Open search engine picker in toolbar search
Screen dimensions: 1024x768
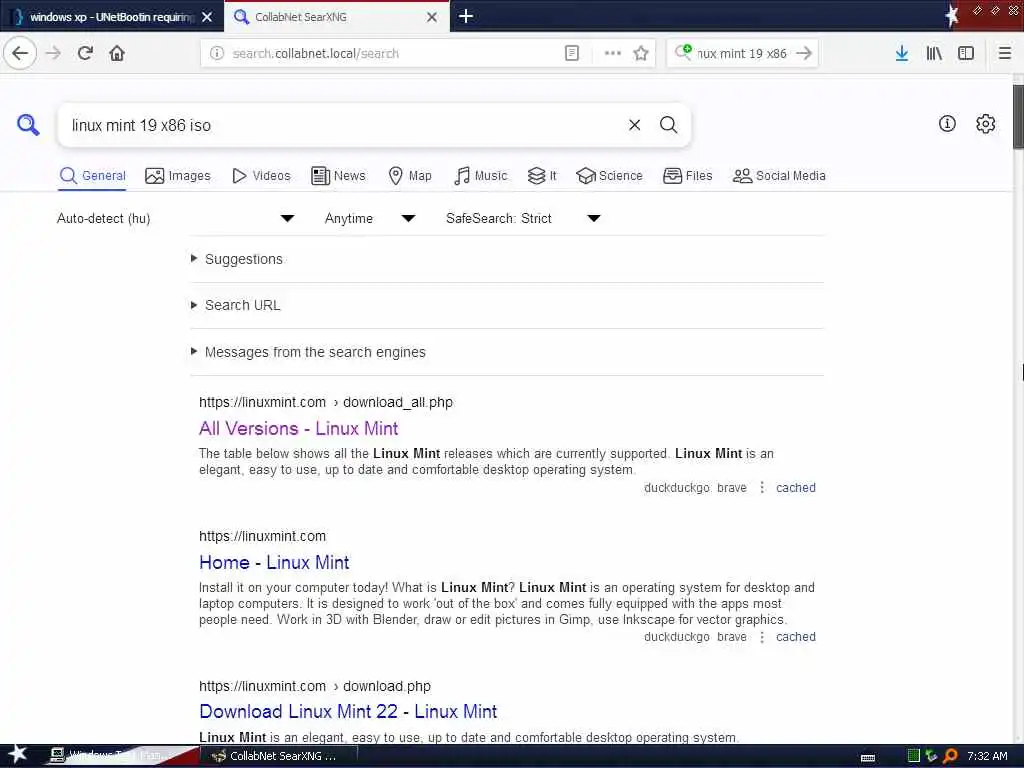click(x=683, y=52)
